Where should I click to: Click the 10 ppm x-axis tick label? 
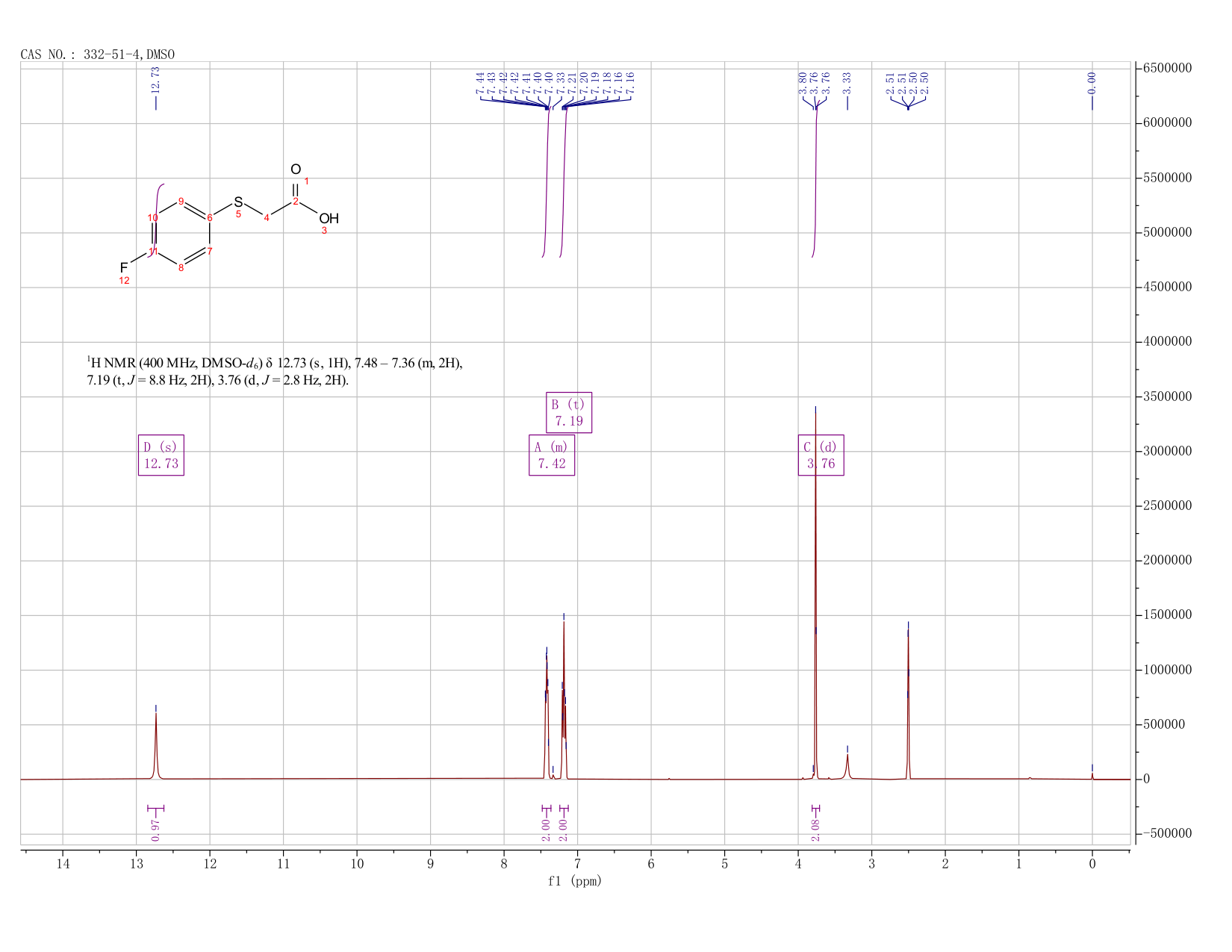tap(357, 864)
